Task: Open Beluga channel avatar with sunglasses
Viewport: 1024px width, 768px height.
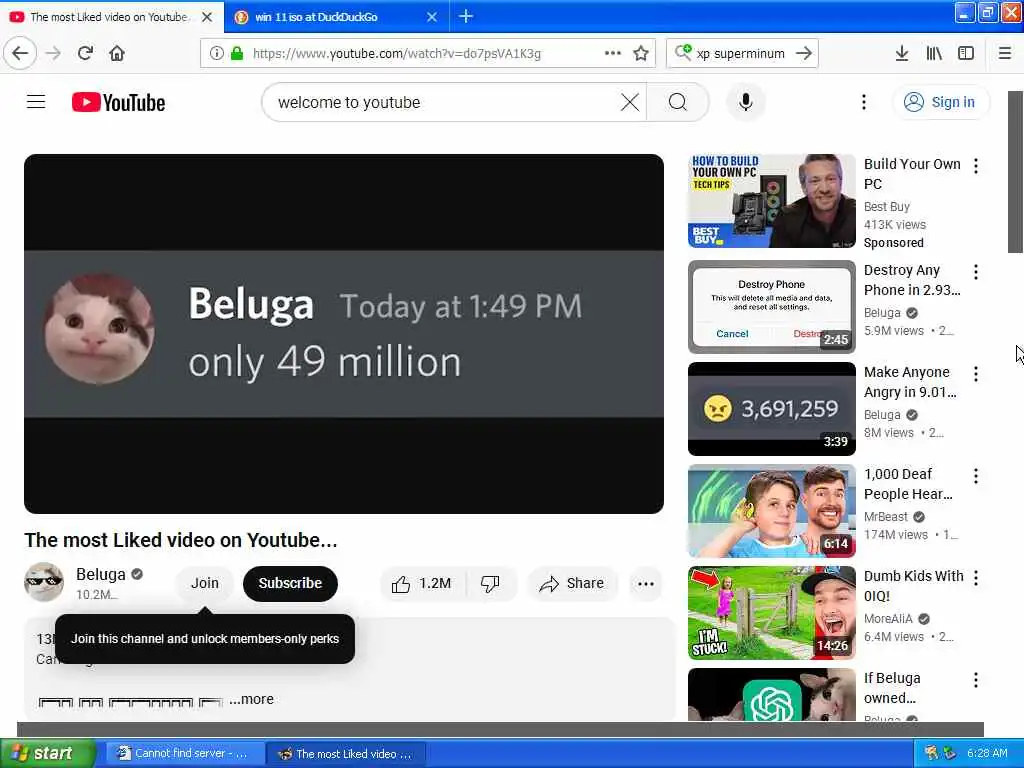Action: [44, 581]
